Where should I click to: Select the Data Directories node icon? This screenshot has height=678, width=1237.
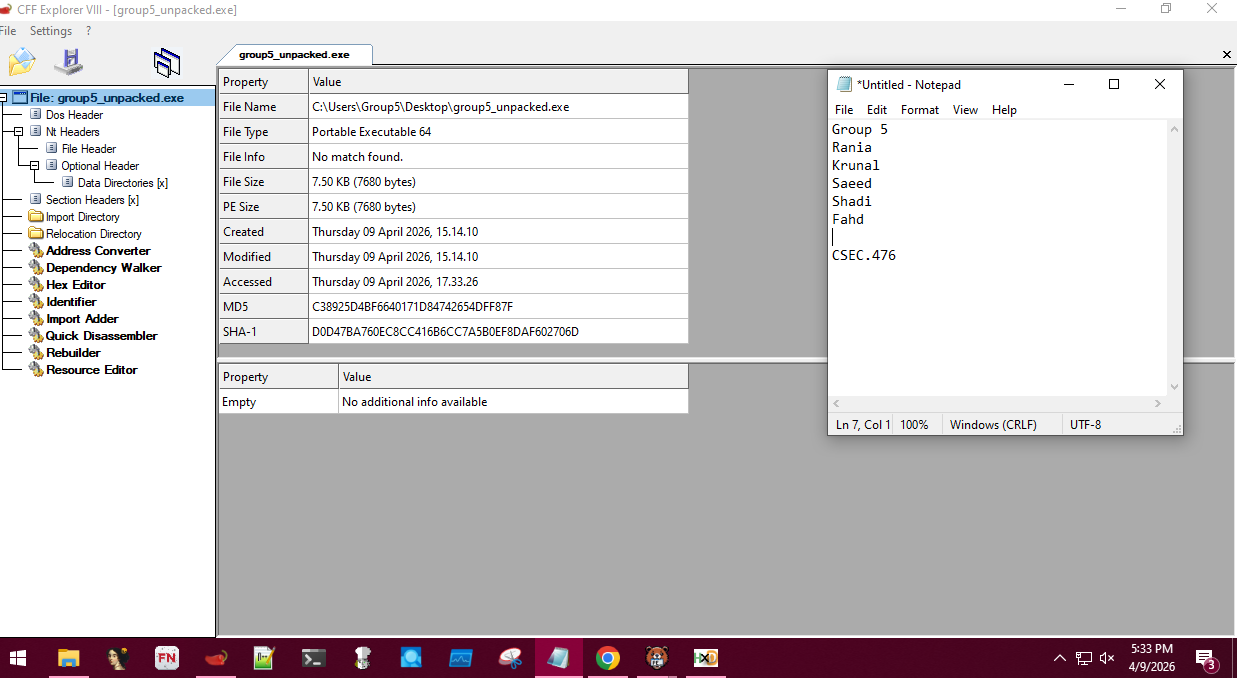click(68, 183)
